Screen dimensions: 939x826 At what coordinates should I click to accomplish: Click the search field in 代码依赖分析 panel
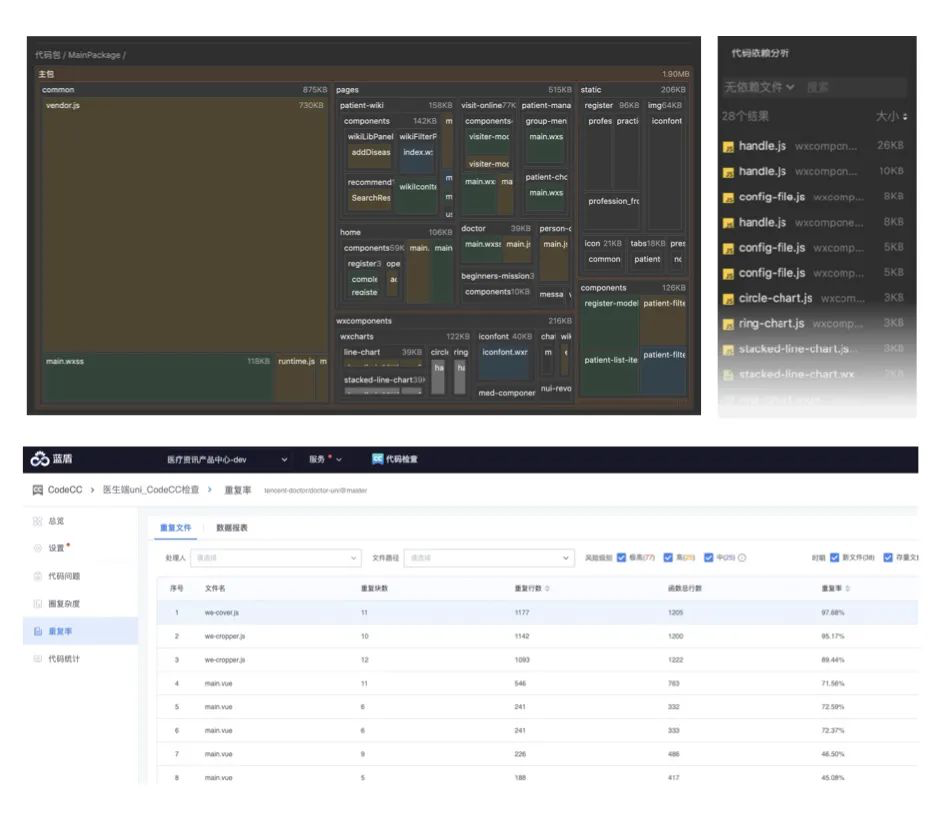click(x=853, y=87)
